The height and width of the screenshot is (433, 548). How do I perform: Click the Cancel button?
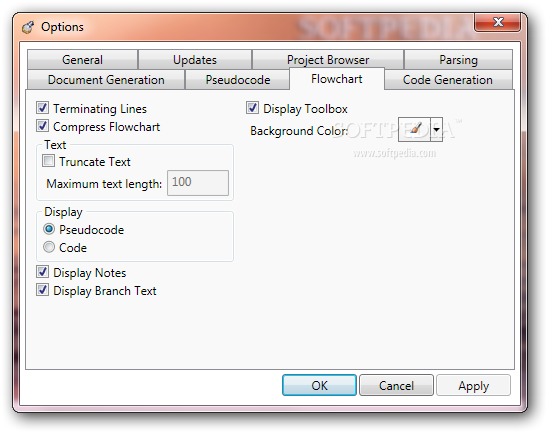coord(396,385)
